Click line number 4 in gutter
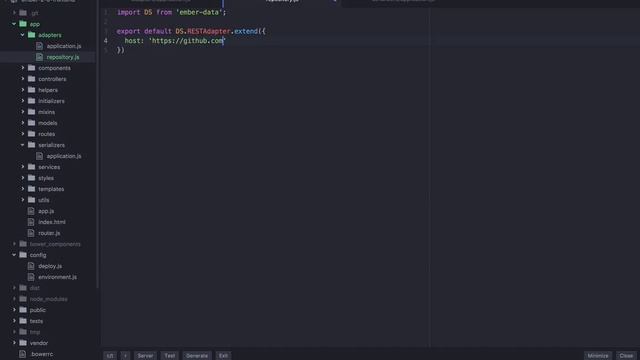The image size is (640, 360). [x=106, y=41]
